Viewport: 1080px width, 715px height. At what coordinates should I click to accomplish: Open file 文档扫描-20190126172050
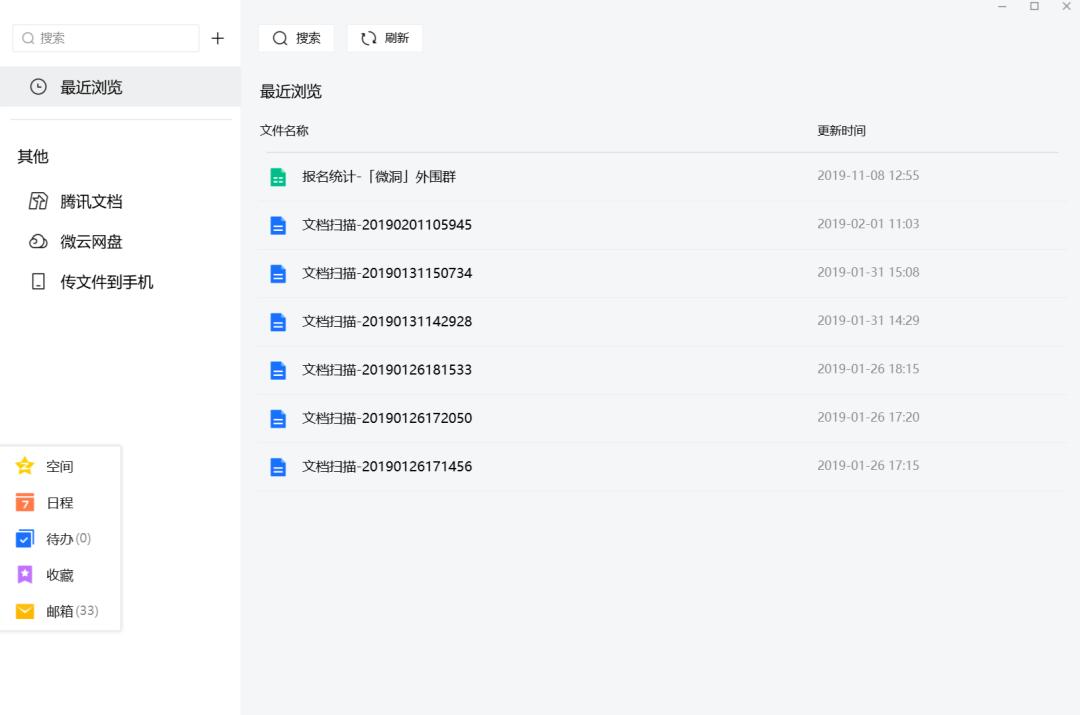(386, 417)
